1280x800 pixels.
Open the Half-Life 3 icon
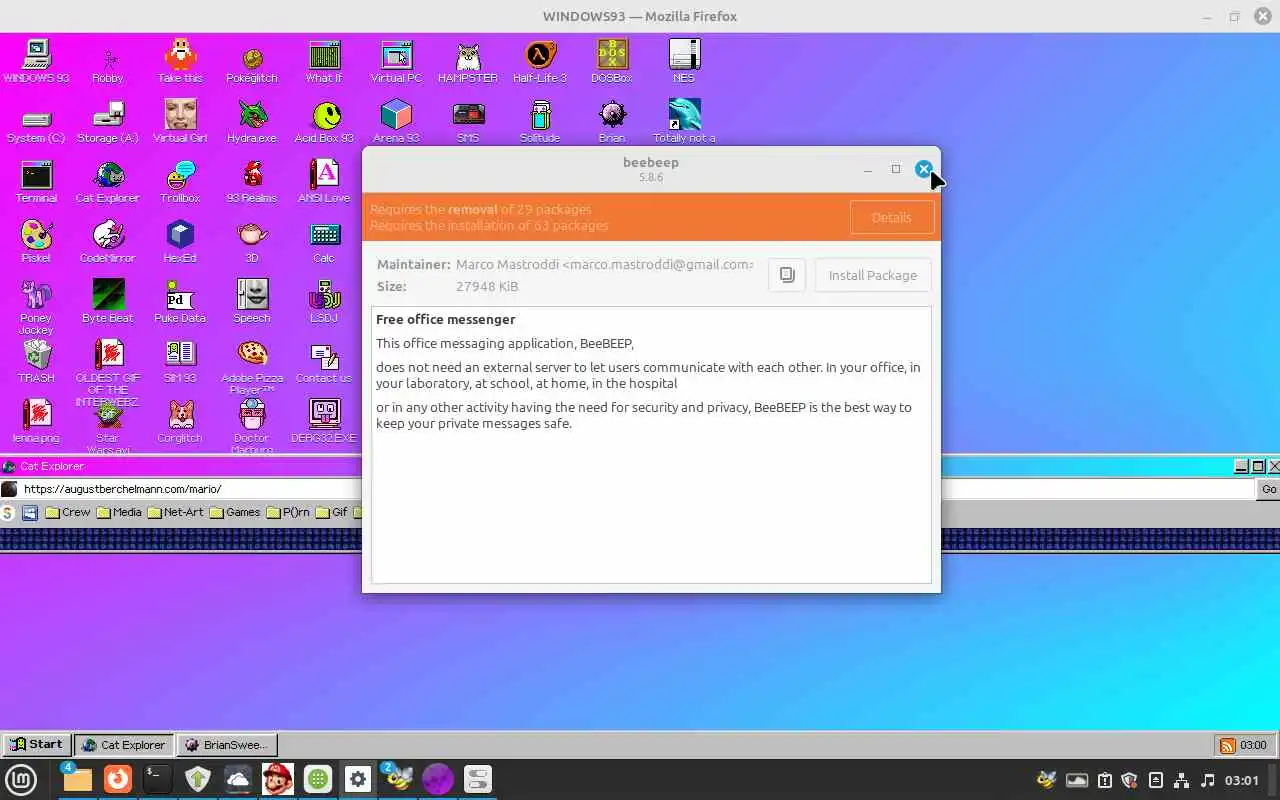pos(540,61)
